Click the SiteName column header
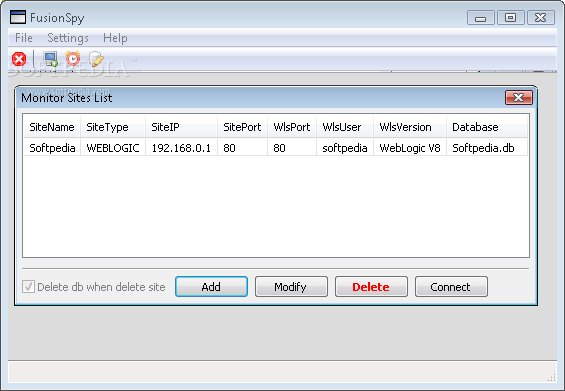Viewport: 565px width, 391px height. coord(52,127)
